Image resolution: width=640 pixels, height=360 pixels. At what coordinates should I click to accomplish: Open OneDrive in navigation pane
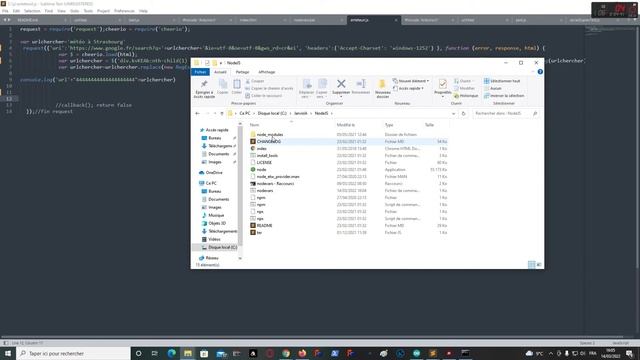point(214,173)
